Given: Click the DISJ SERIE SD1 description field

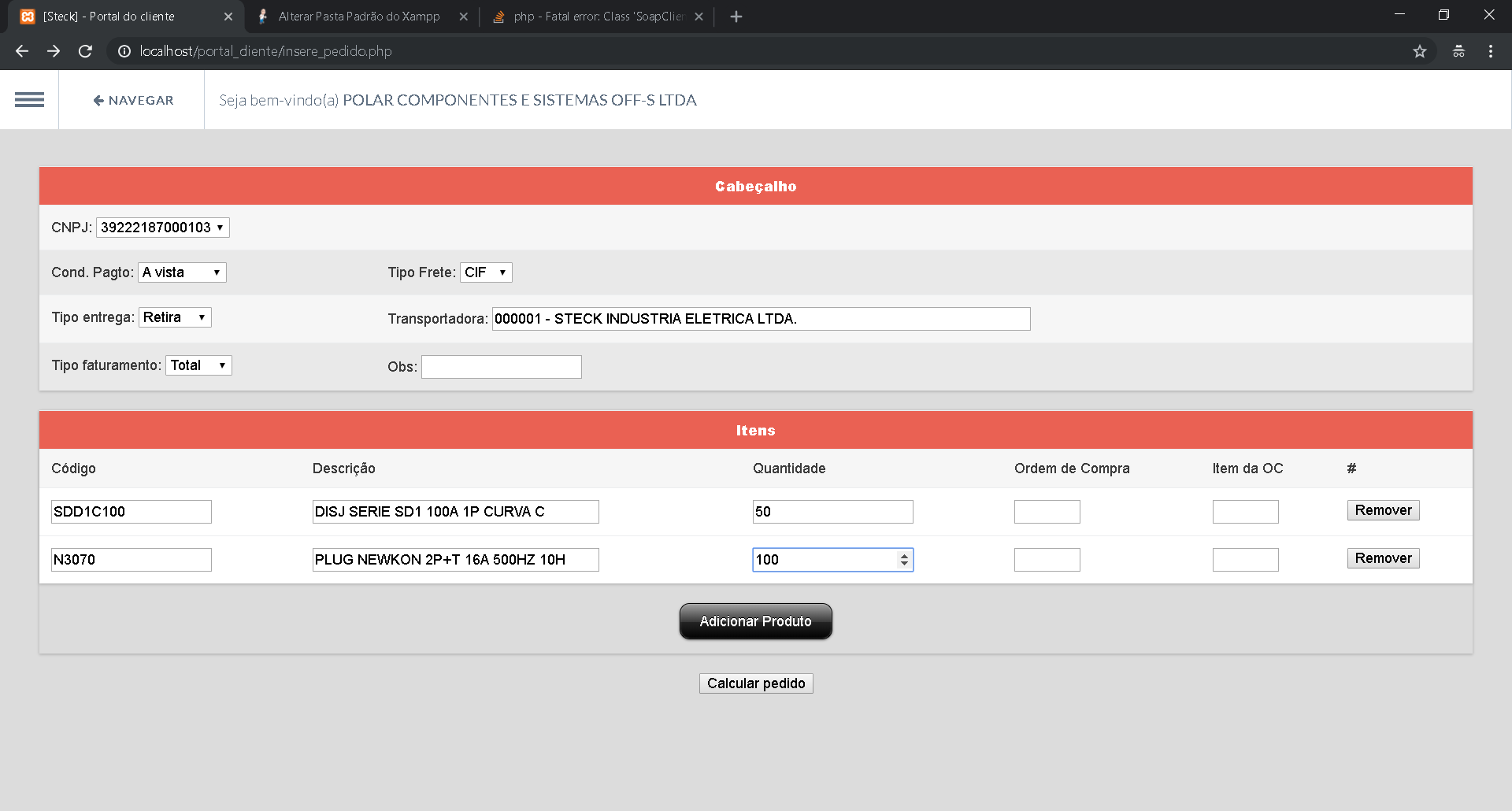Looking at the screenshot, I should [x=455, y=512].
